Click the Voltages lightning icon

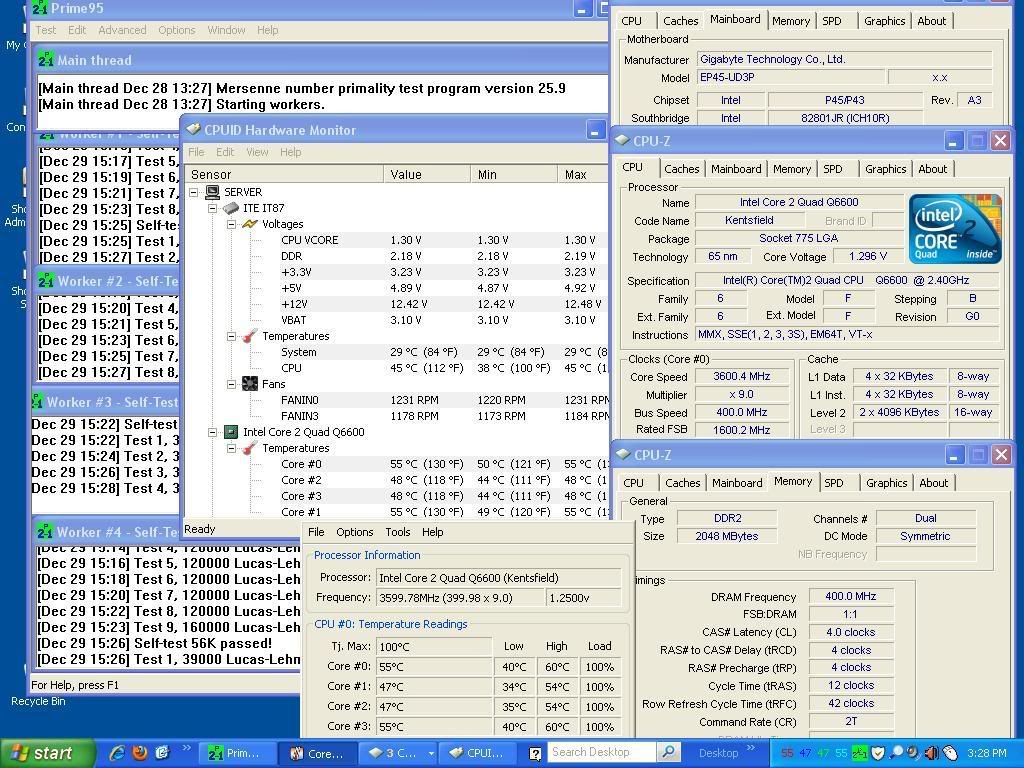[250, 224]
